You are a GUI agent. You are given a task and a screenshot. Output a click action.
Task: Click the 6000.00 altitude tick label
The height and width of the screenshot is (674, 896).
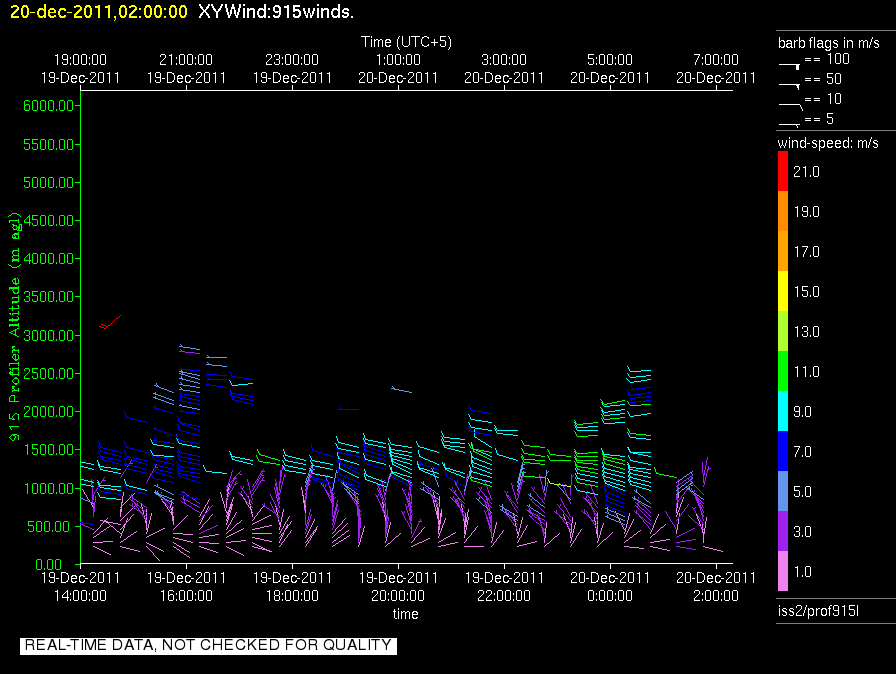click(48, 106)
